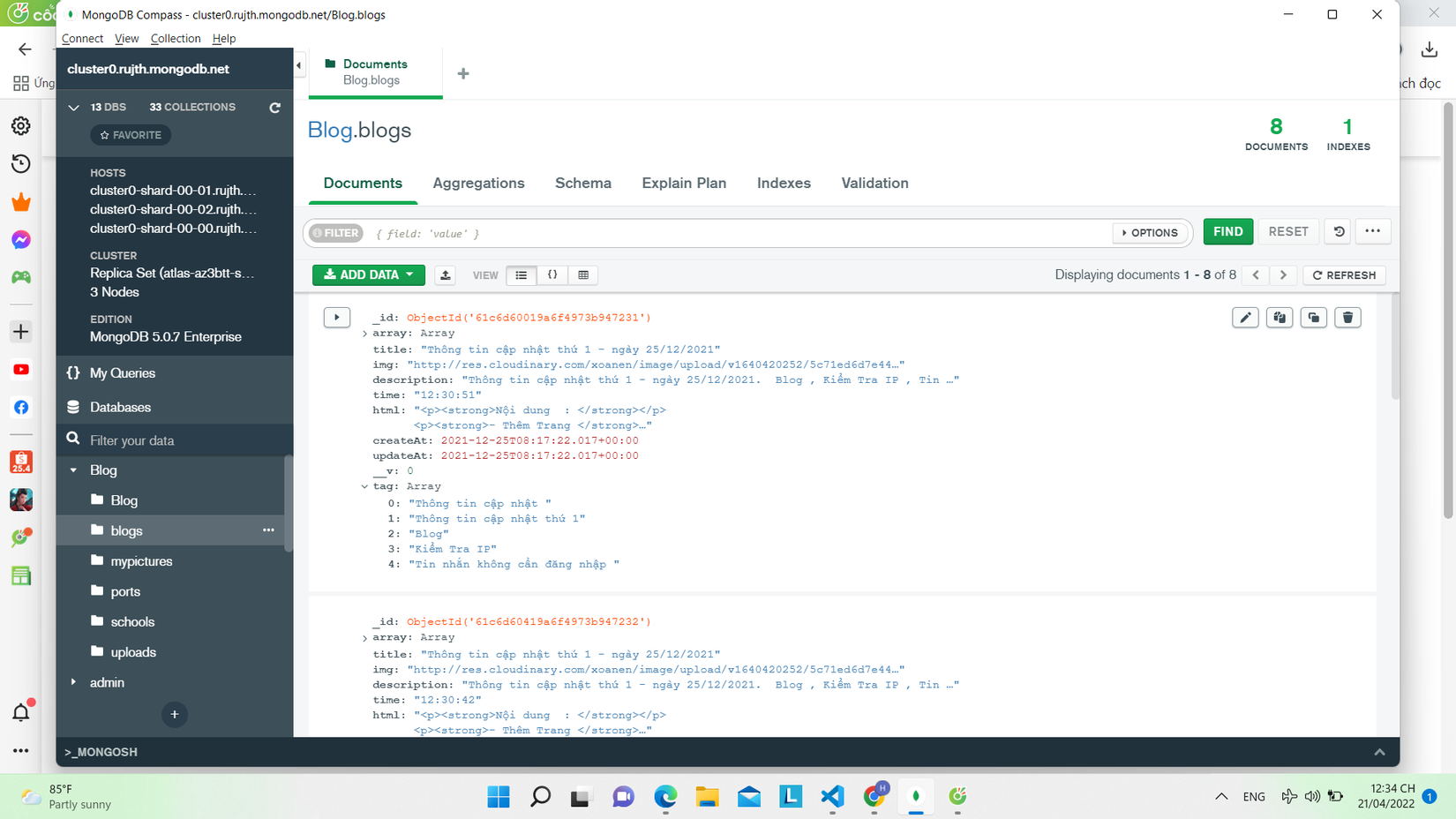Refresh the databases list in sidebar
This screenshot has height=819, width=1456.
pyautogui.click(x=274, y=108)
